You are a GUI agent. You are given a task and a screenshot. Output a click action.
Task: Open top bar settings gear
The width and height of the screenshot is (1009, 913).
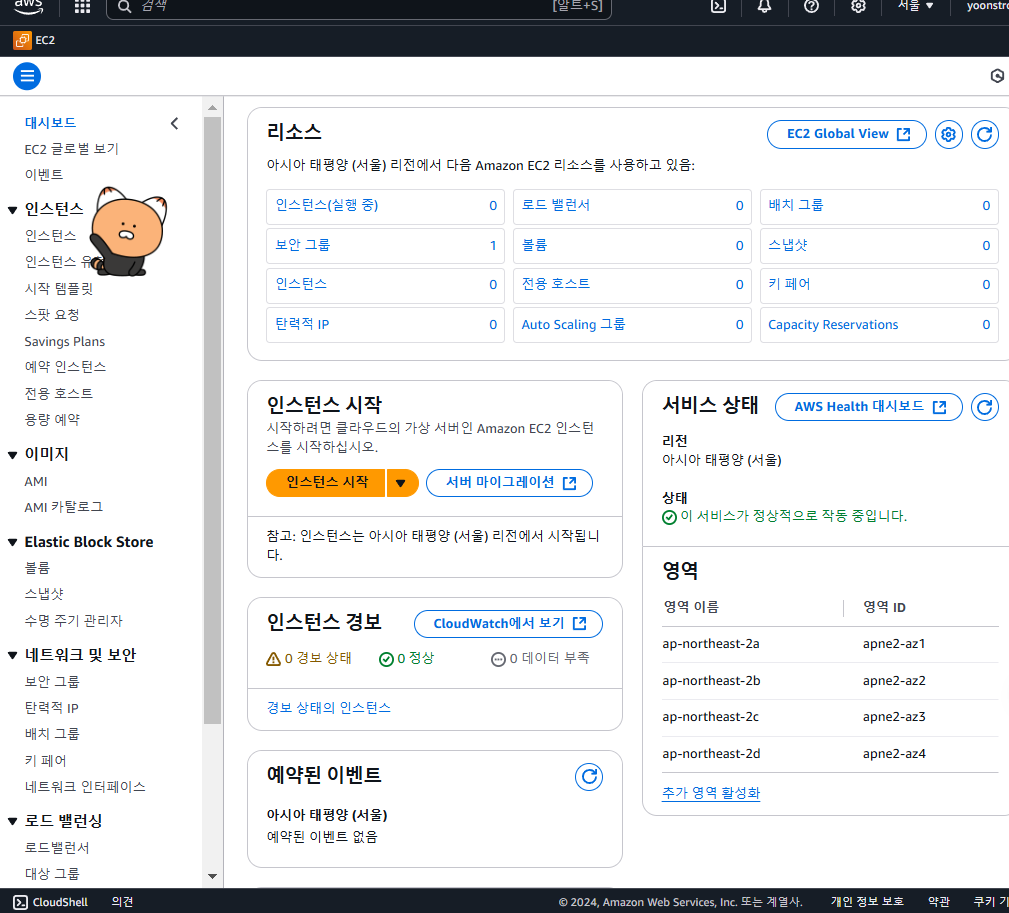pyautogui.click(x=858, y=6)
